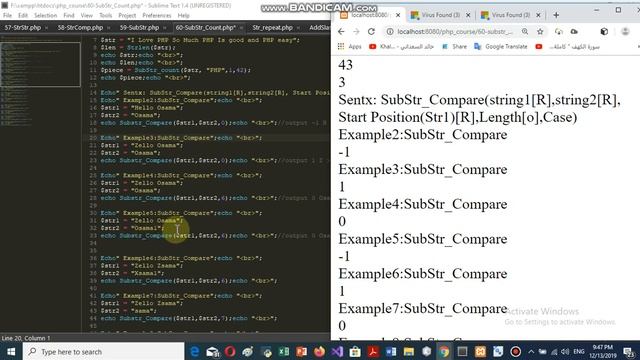Open the Tools menu
This screenshot has height=360, width=640.
tap(105, 16)
